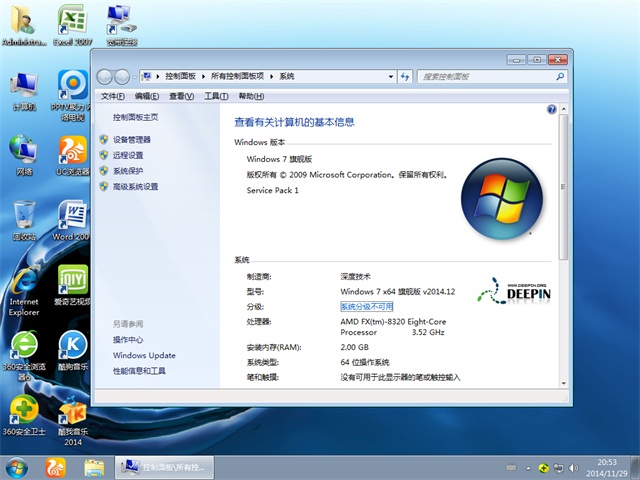Click the volume speaker tray icon
Screen dimensions: 640x480
tap(573, 468)
